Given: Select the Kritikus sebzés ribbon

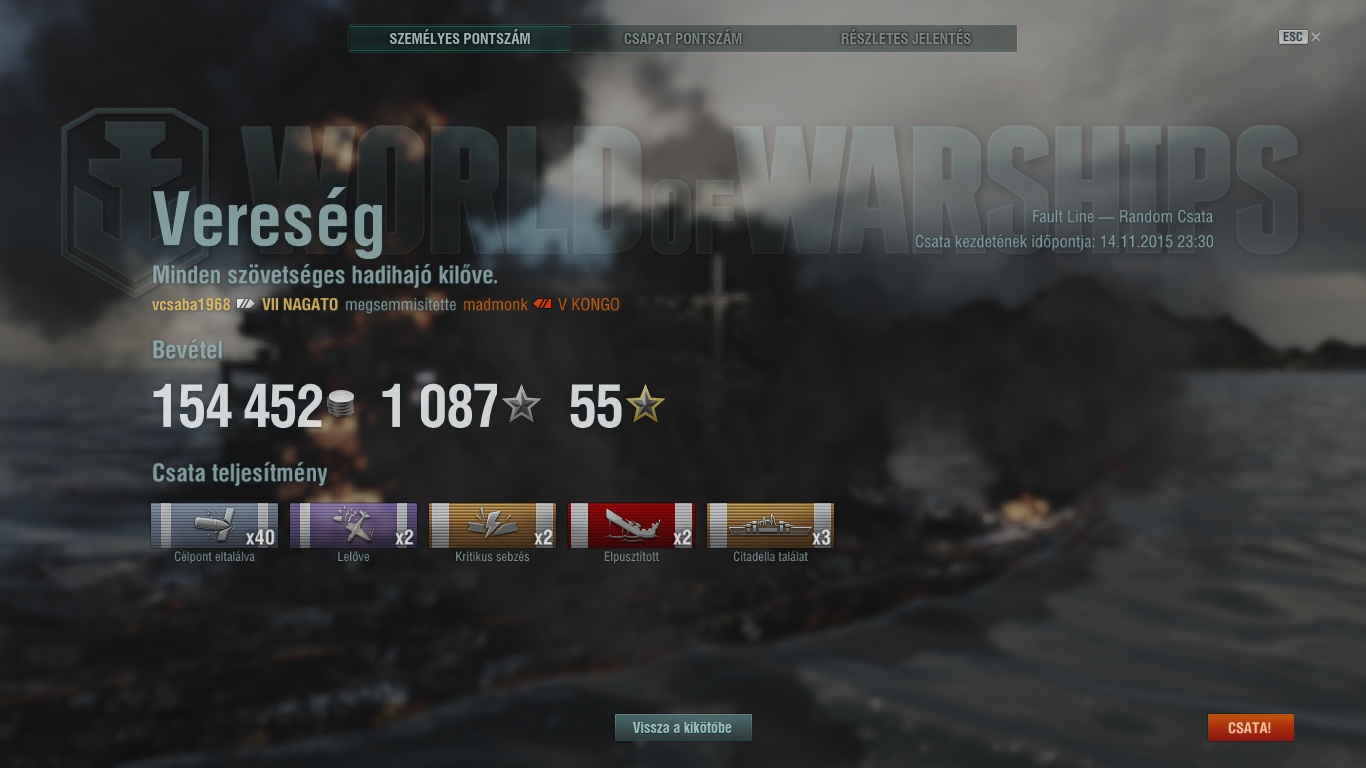Looking at the screenshot, I should (492, 525).
